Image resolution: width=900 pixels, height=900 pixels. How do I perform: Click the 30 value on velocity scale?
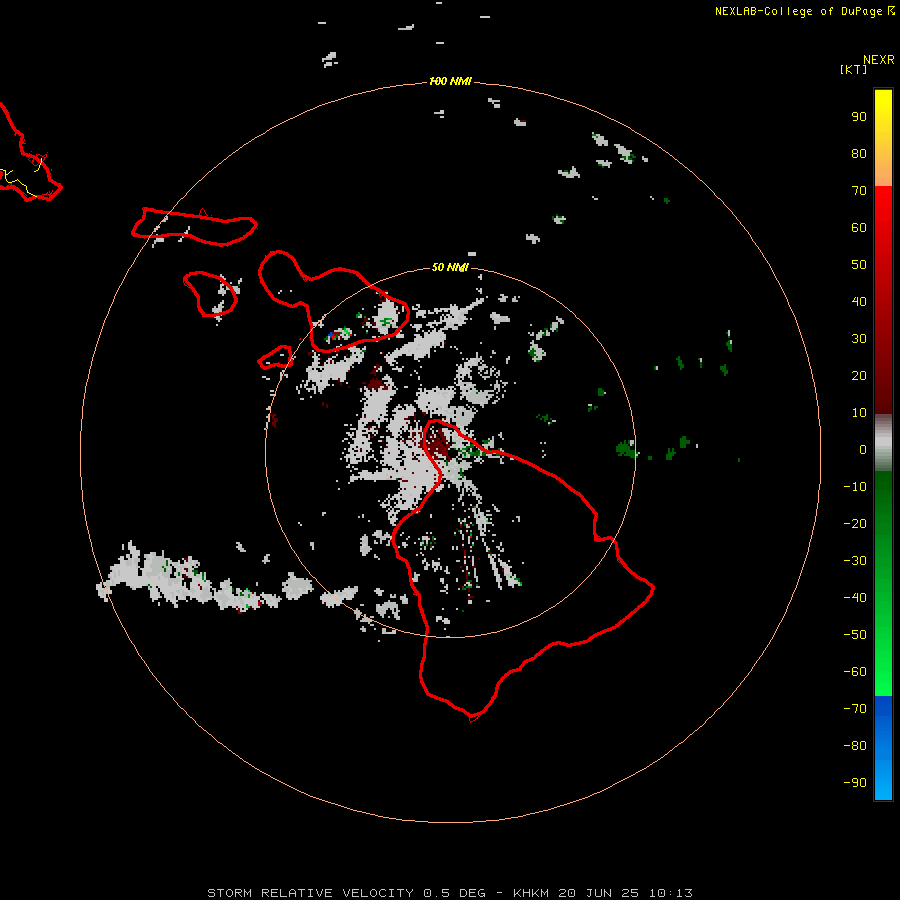click(x=859, y=339)
